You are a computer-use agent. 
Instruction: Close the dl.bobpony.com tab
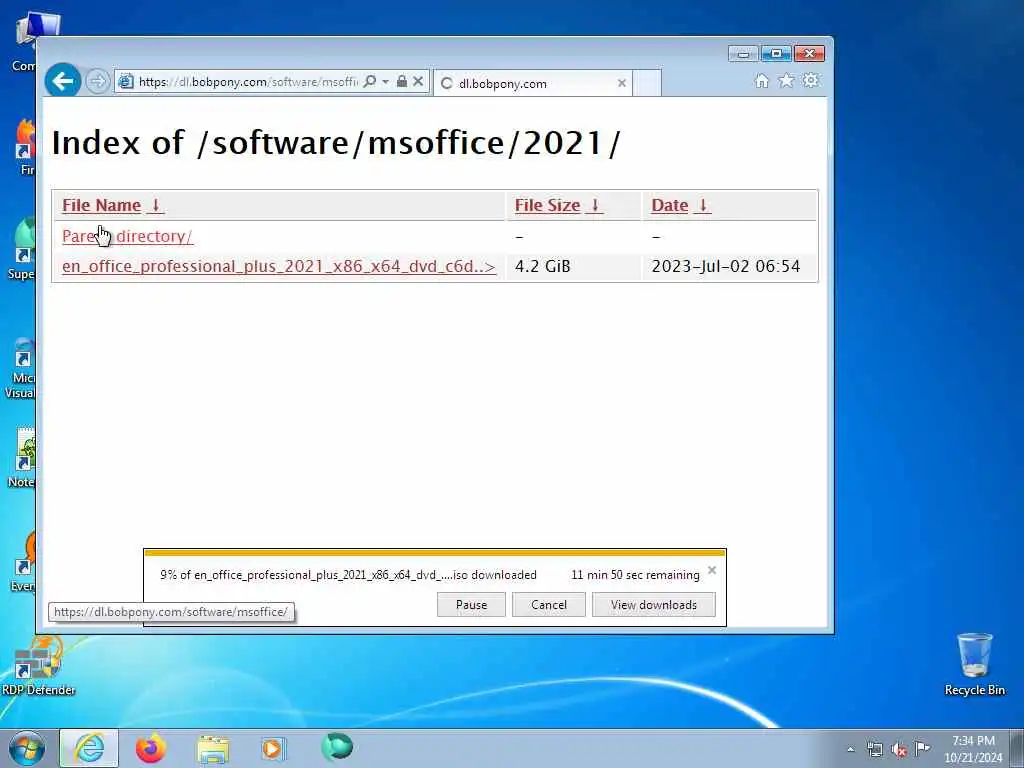(x=622, y=83)
